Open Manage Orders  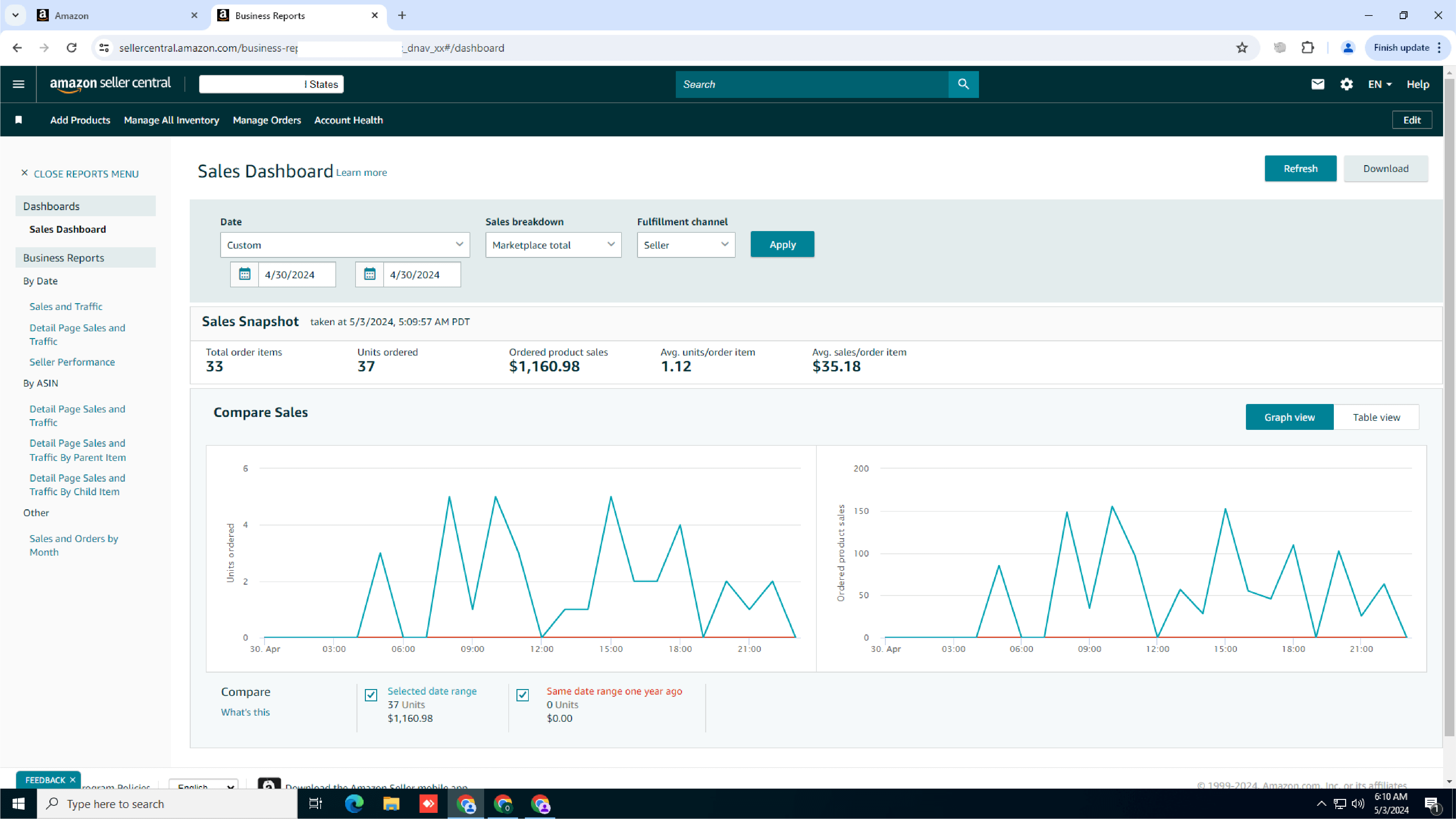(x=267, y=120)
